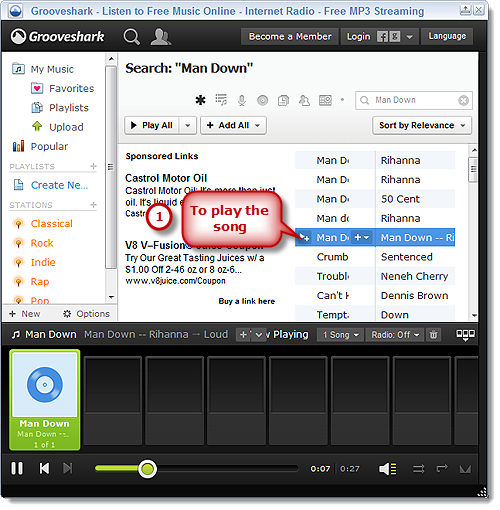The height and width of the screenshot is (510, 500).
Task: Open the Popular sidebar item
Action: point(40,147)
